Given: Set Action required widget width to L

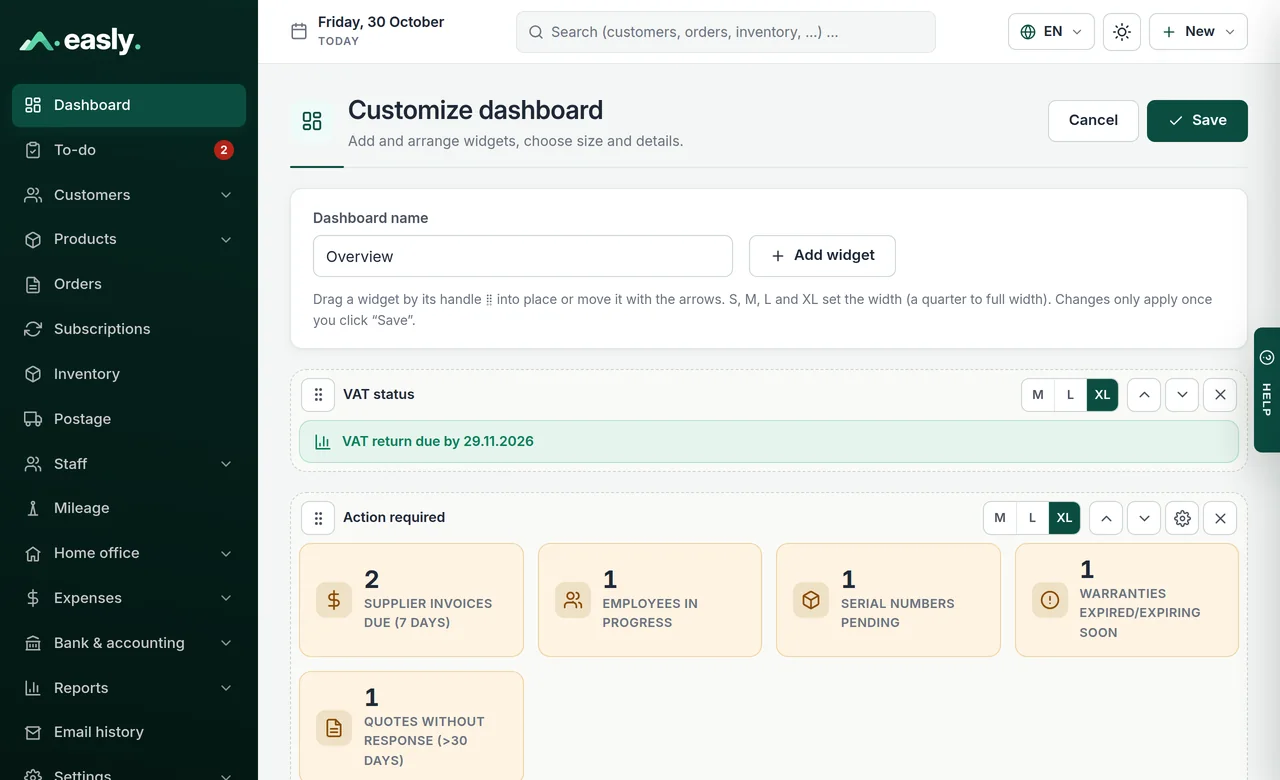Looking at the screenshot, I should (1032, 518).
